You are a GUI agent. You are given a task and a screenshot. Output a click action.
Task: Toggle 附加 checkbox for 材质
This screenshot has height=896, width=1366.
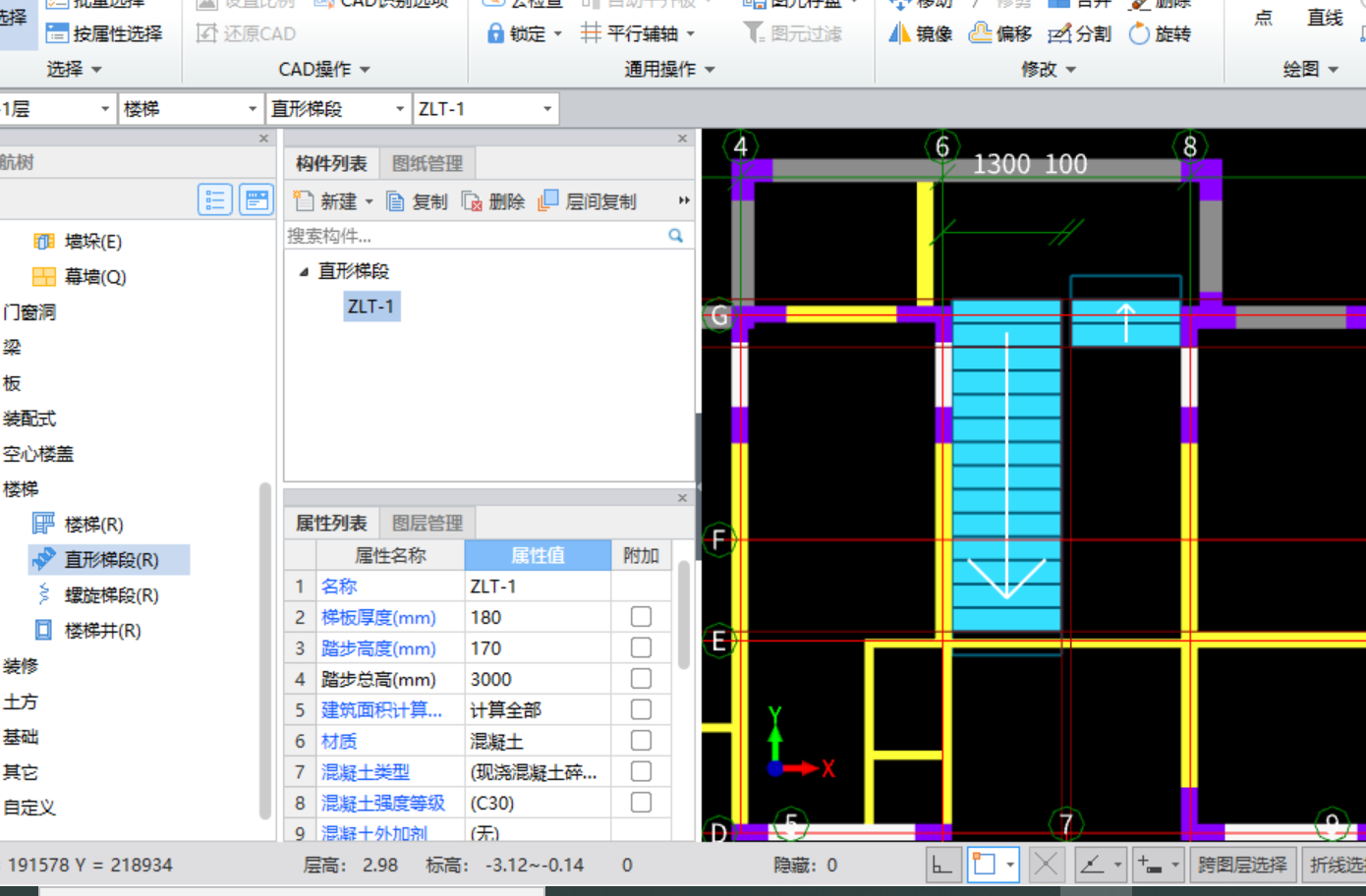(x=641, y=741)
